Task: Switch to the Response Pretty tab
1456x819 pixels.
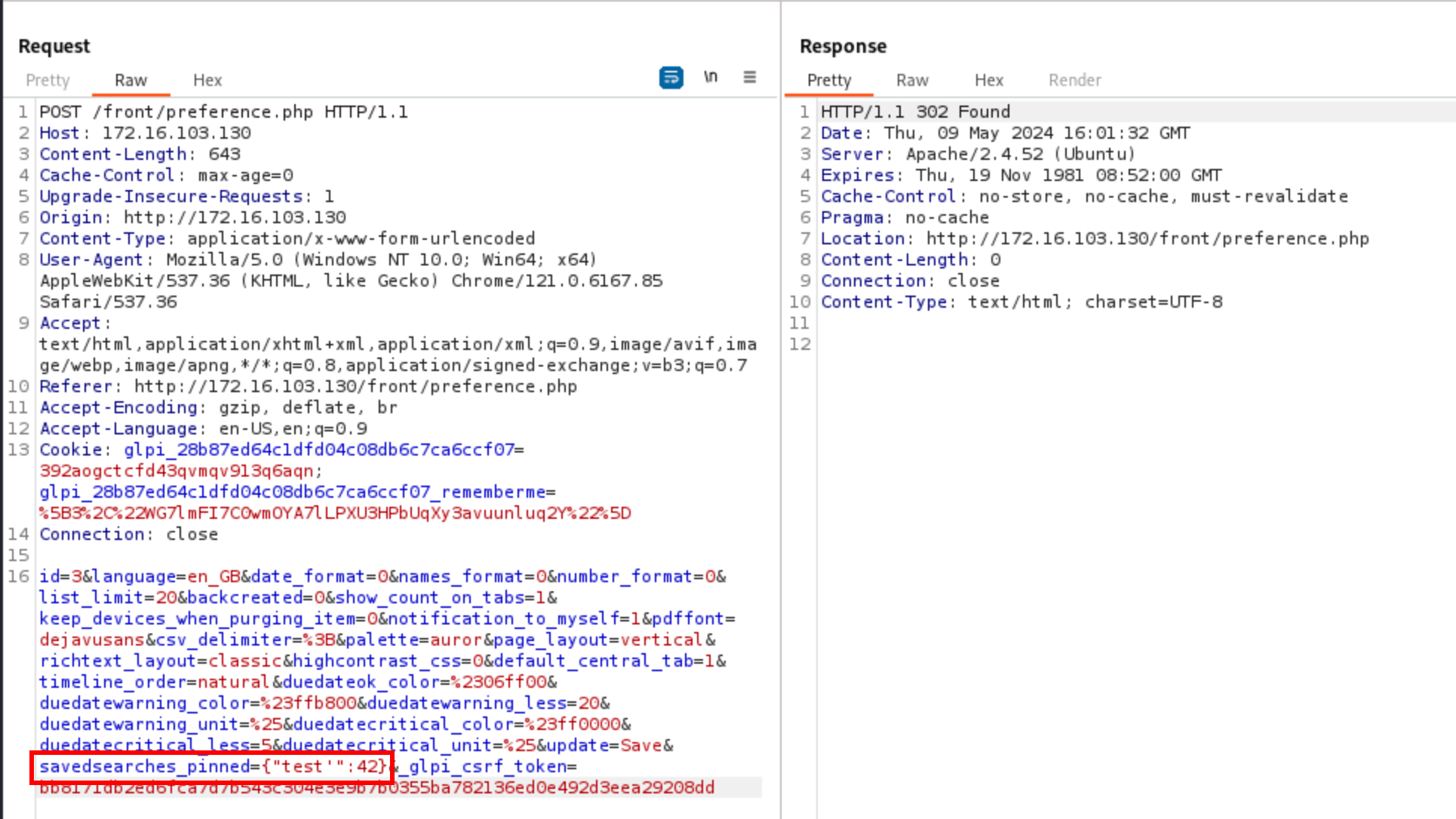Action: (x=829, y=80)
